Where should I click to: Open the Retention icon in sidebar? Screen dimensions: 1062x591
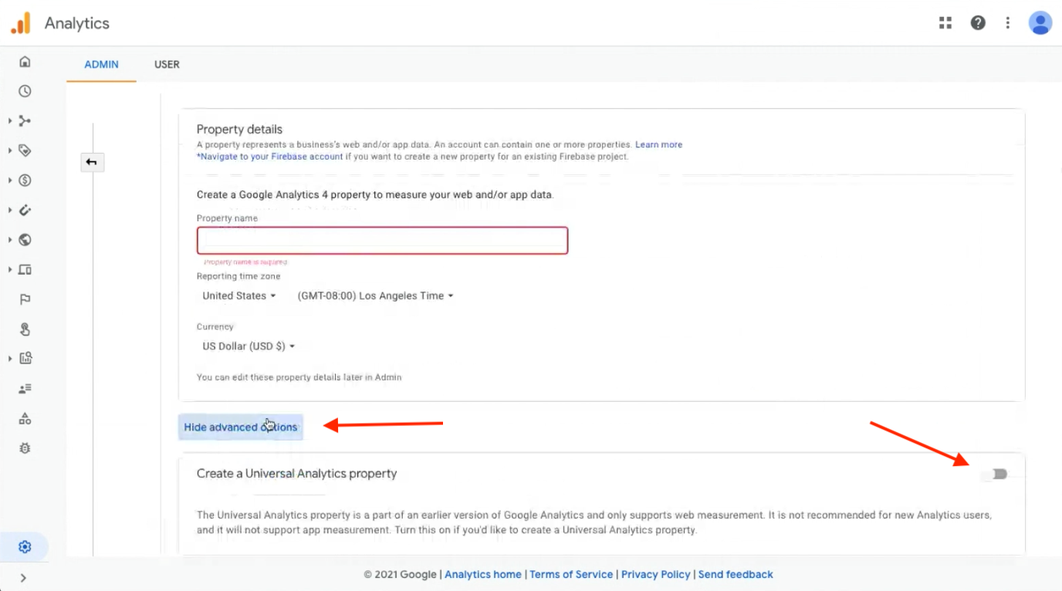tap(25, 210)
